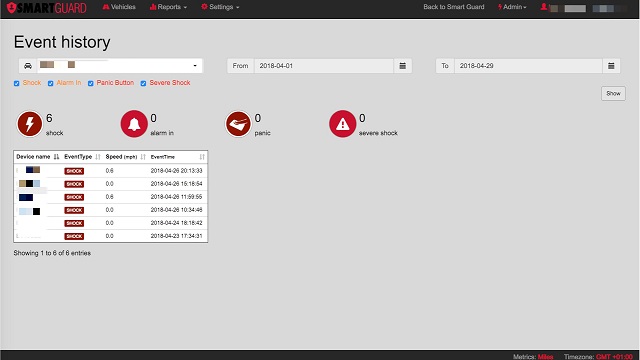Sort table by EventType
640x360 pixels.
pos(82,157)
